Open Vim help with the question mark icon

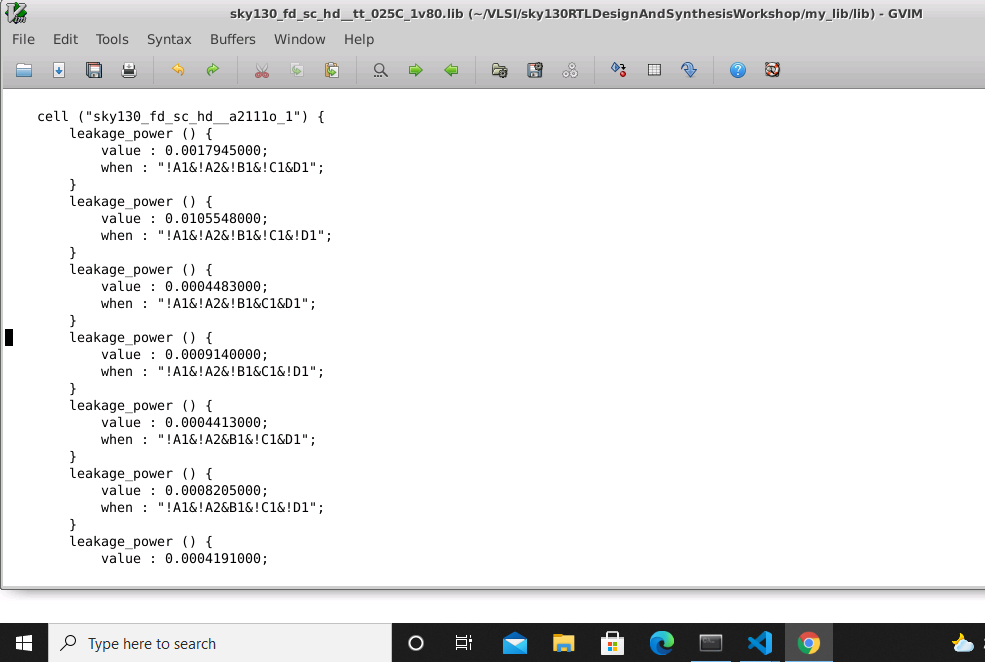[x=737, y=70]
